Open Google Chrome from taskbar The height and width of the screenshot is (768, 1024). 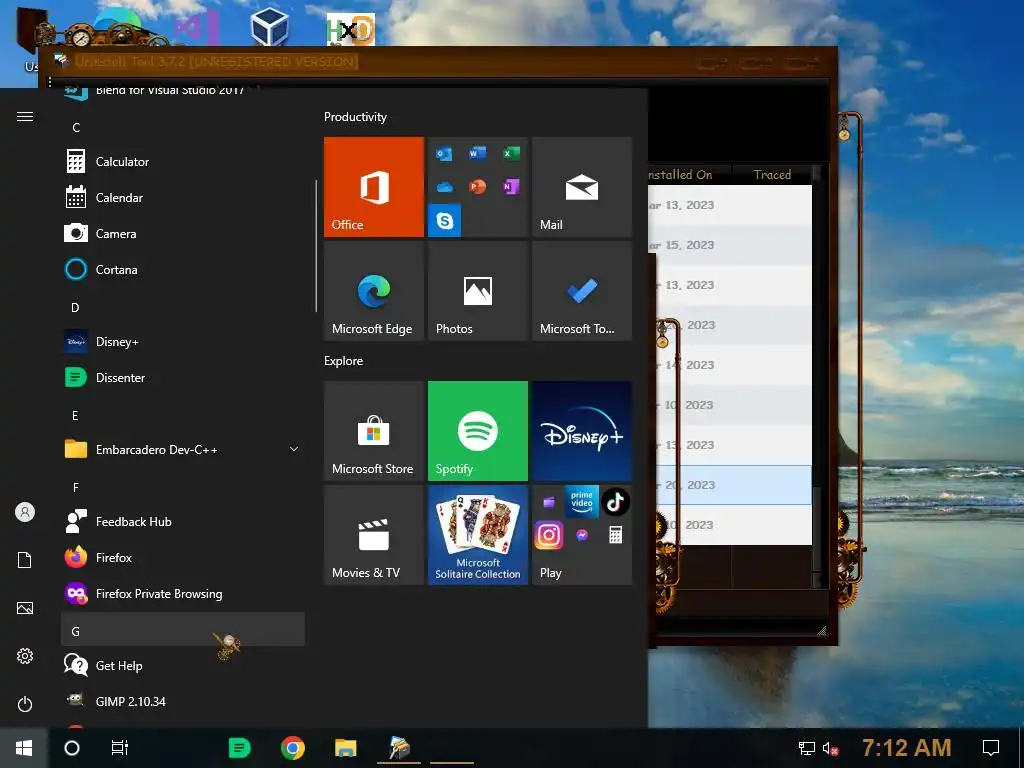[293, 748]
